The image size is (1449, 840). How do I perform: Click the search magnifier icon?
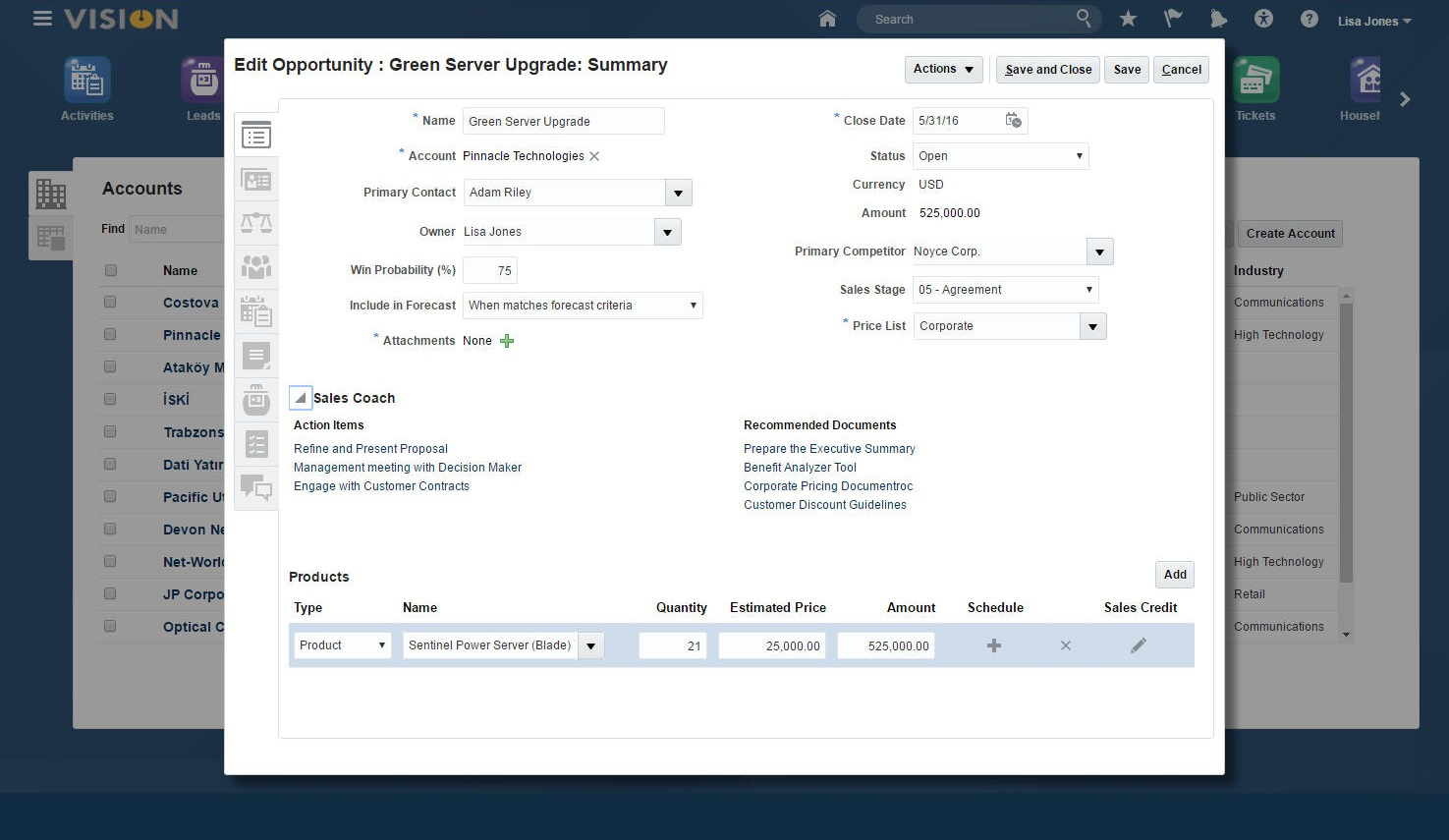1083,18
